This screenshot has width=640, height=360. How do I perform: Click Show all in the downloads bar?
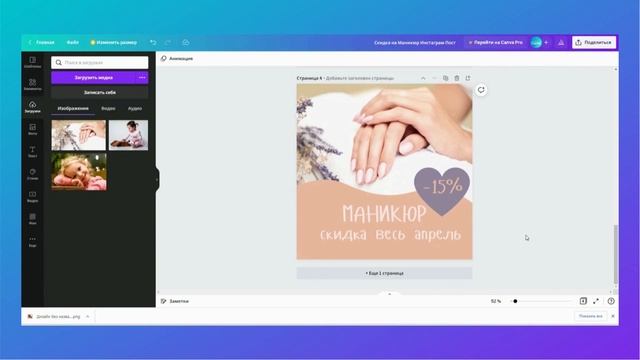tap(590, 316)
